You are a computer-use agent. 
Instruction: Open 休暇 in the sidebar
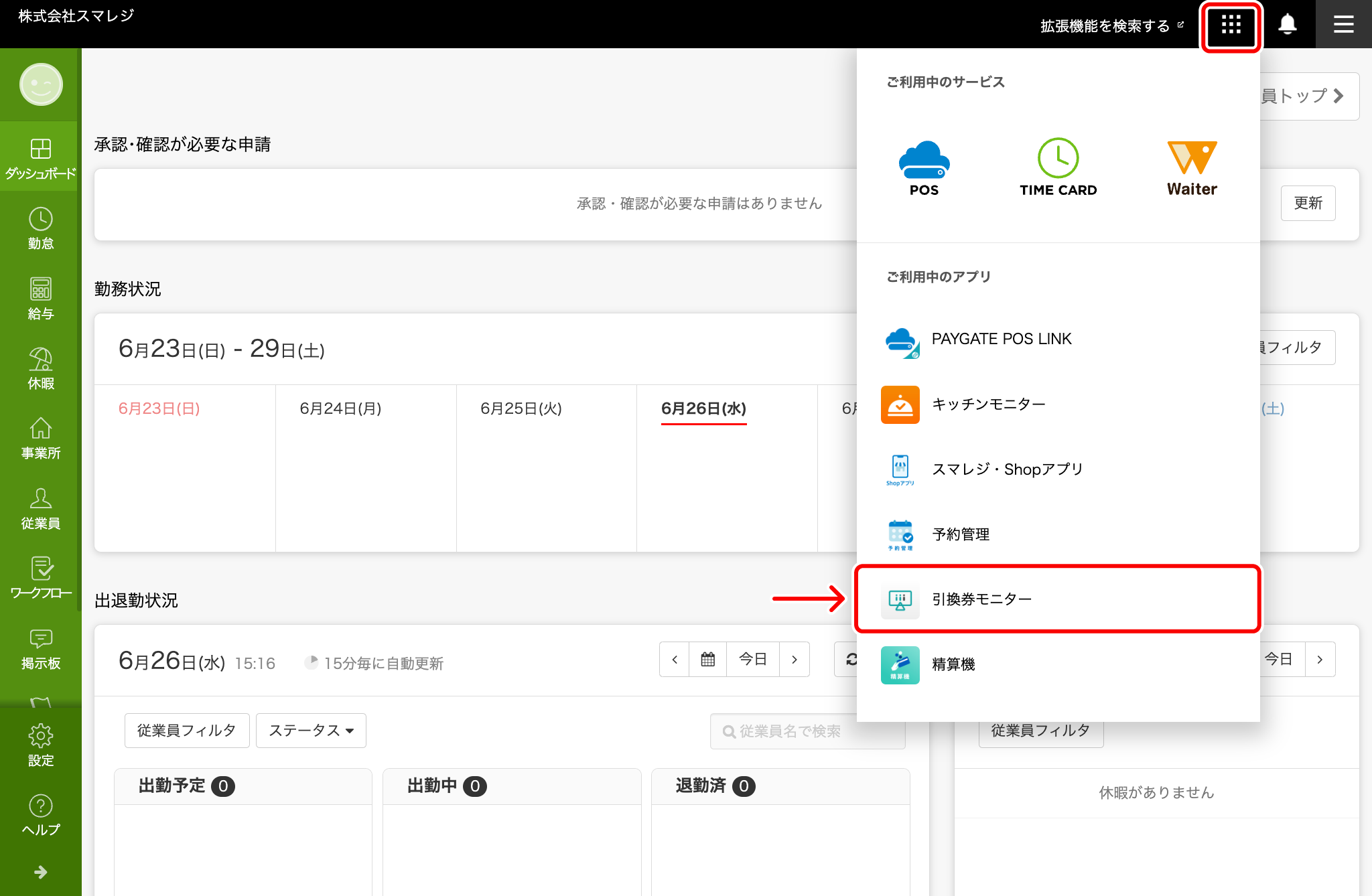(41, 368)
